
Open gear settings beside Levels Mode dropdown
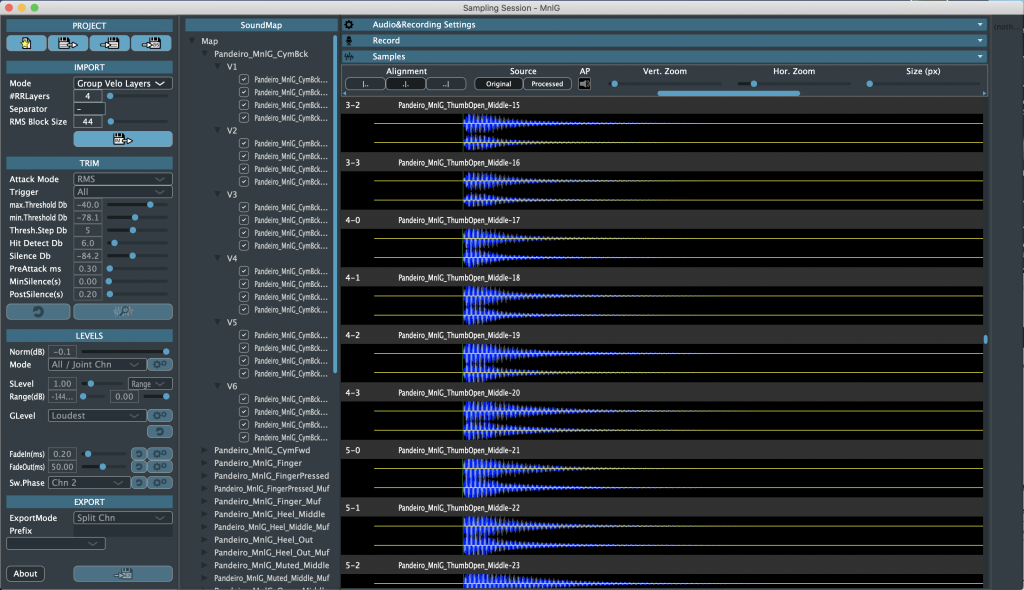tap(159, 365)
